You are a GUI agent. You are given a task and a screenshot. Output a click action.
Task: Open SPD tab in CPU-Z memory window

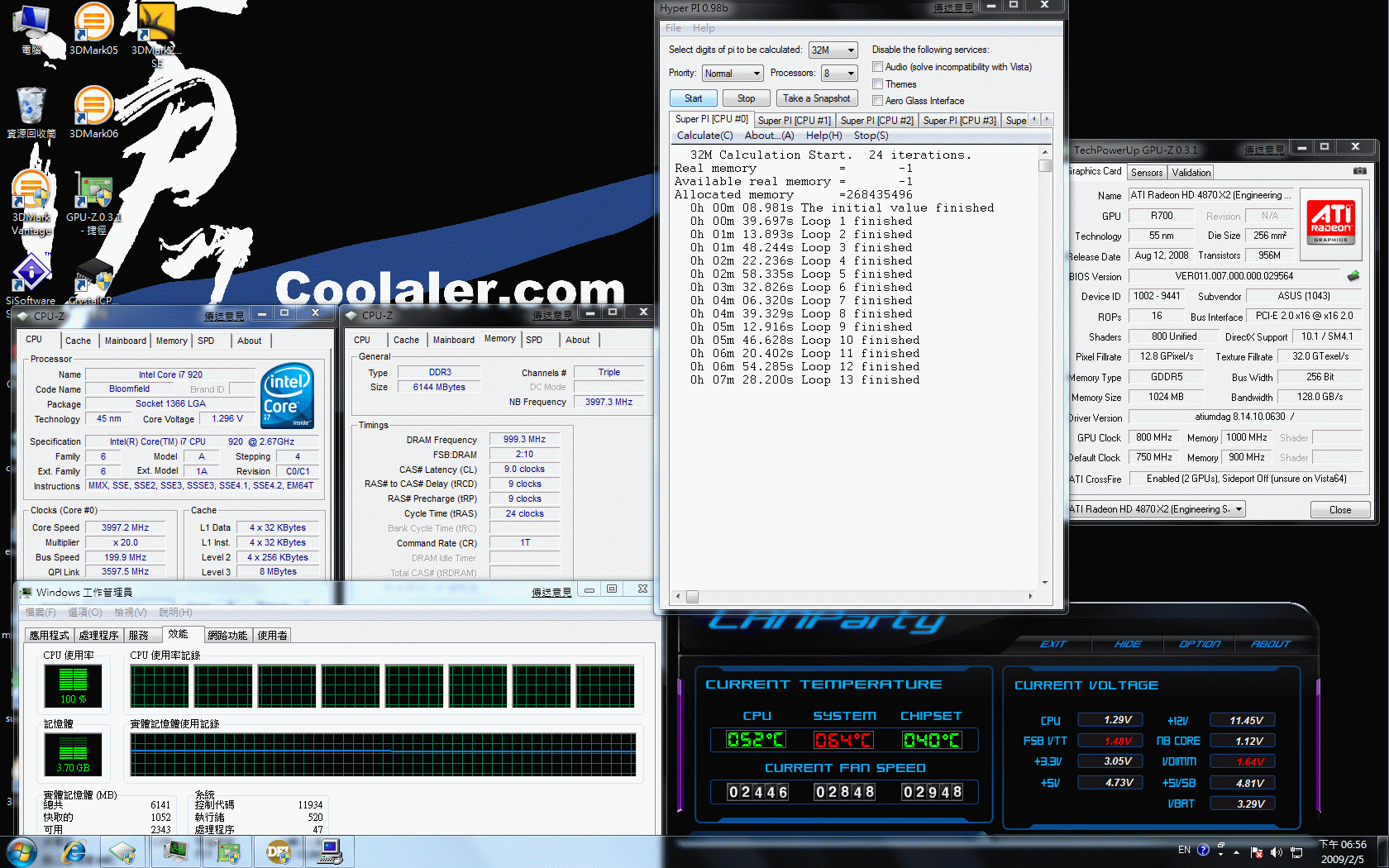534,340
